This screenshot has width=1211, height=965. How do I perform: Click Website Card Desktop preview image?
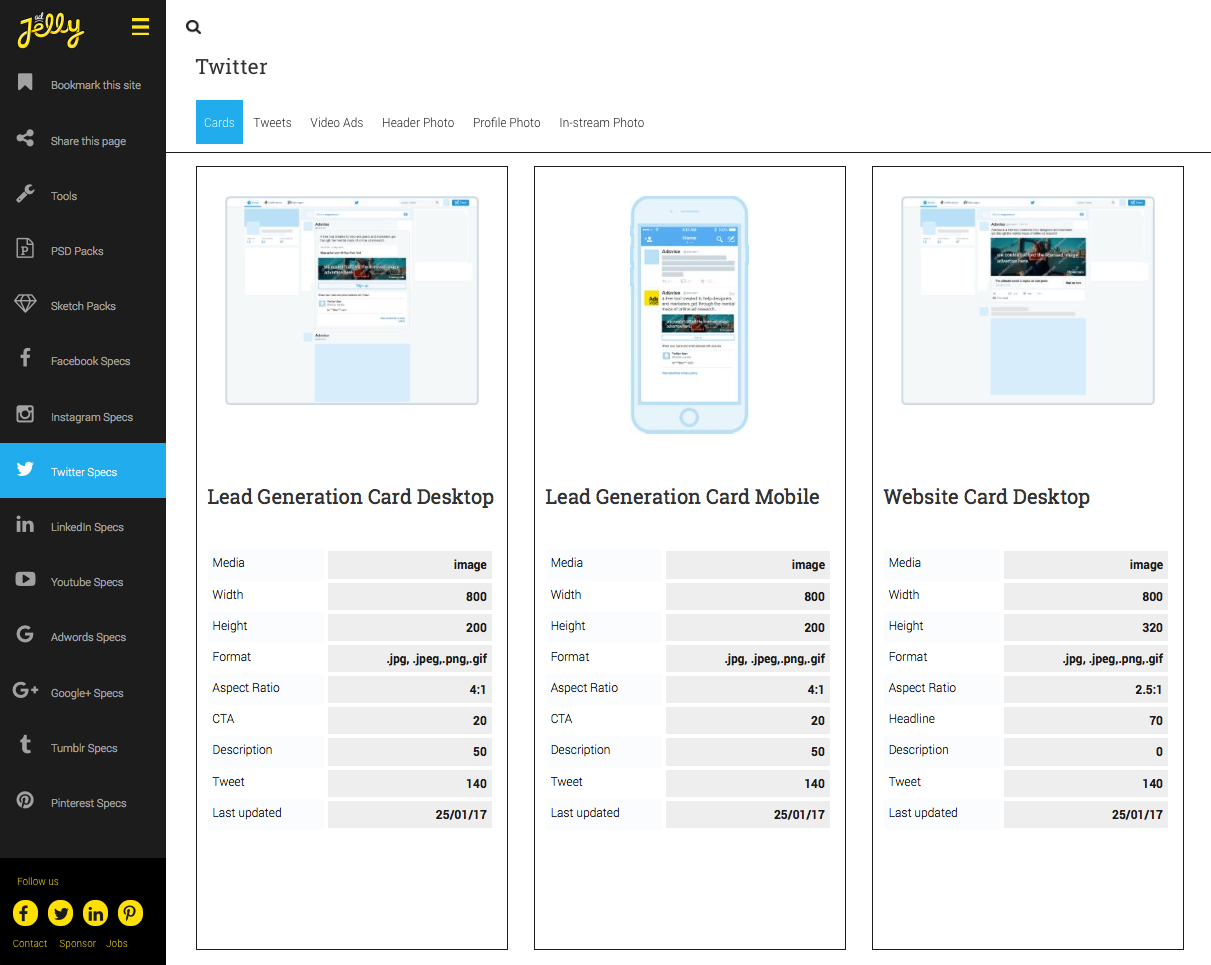tap(1028, 300)
